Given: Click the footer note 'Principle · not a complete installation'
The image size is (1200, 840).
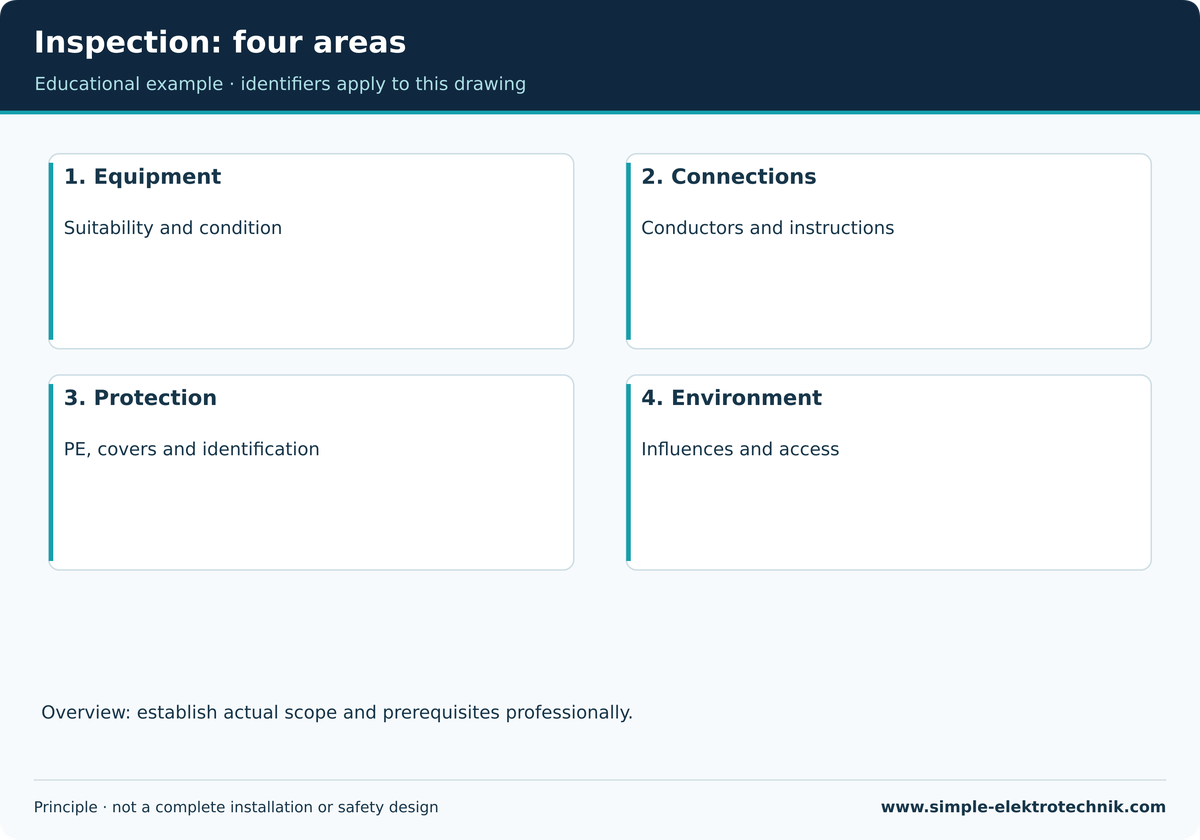Looking at the screenshot, I should pos(236,807).
